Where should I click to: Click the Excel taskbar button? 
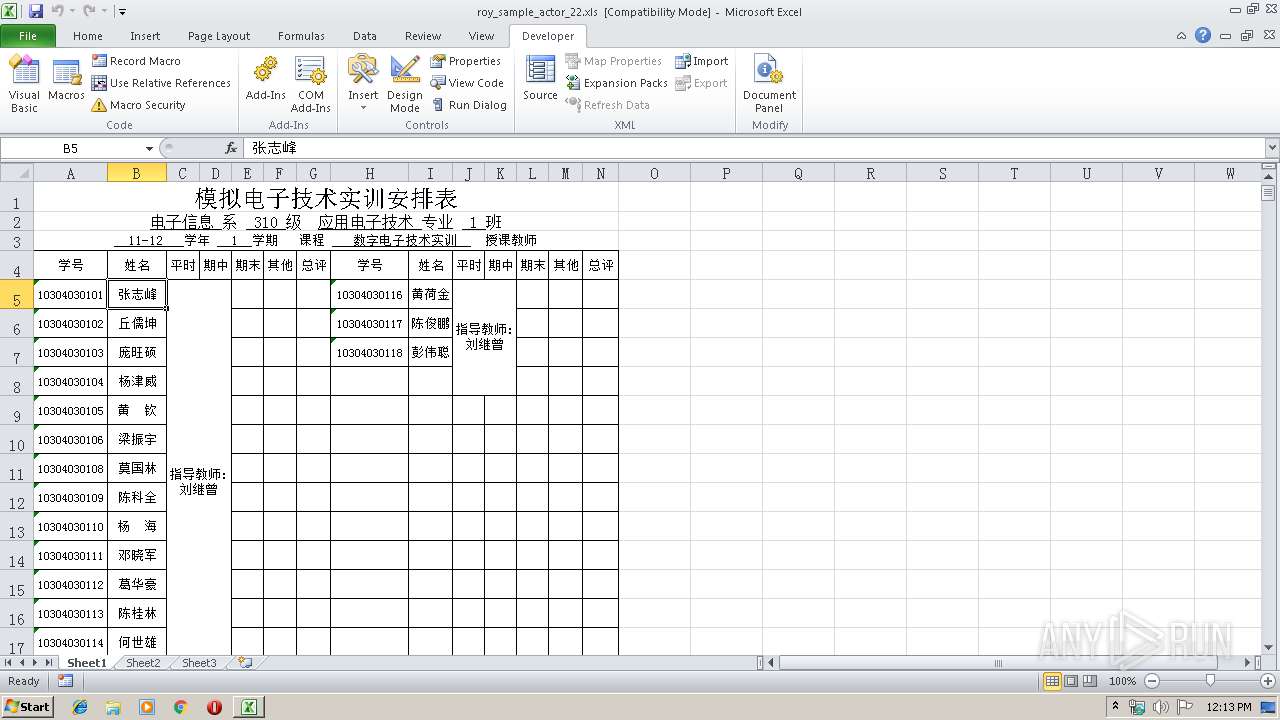point(248,707)
